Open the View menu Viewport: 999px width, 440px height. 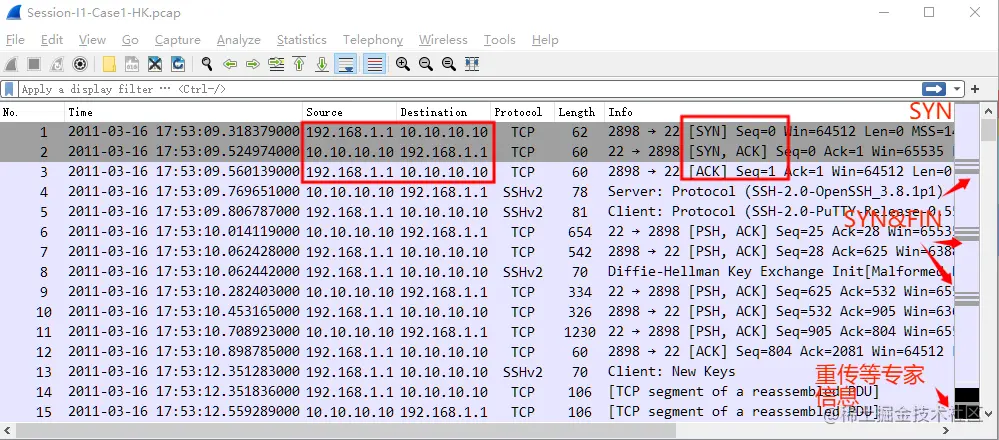click(x=92, y=40)
